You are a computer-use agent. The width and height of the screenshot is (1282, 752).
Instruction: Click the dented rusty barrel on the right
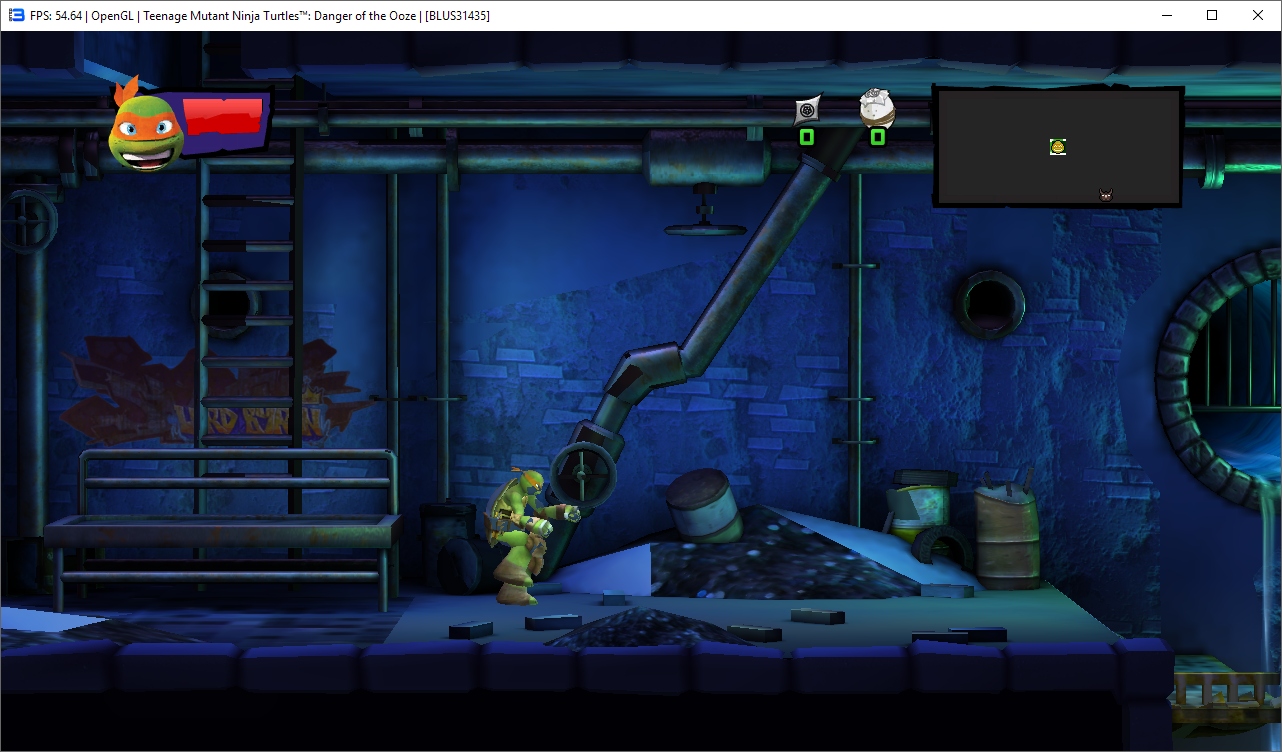pyautogui.click(x=1008, y=534)
